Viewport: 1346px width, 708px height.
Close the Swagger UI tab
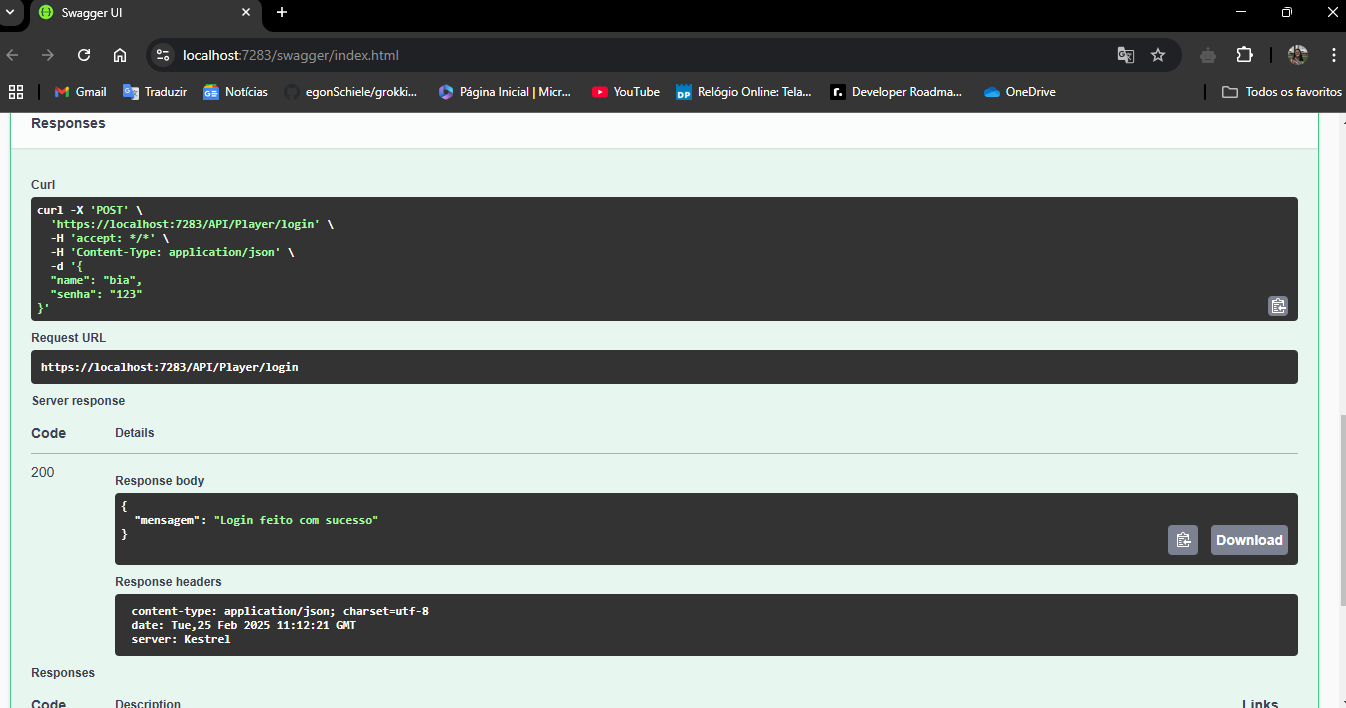pos(246,13)
